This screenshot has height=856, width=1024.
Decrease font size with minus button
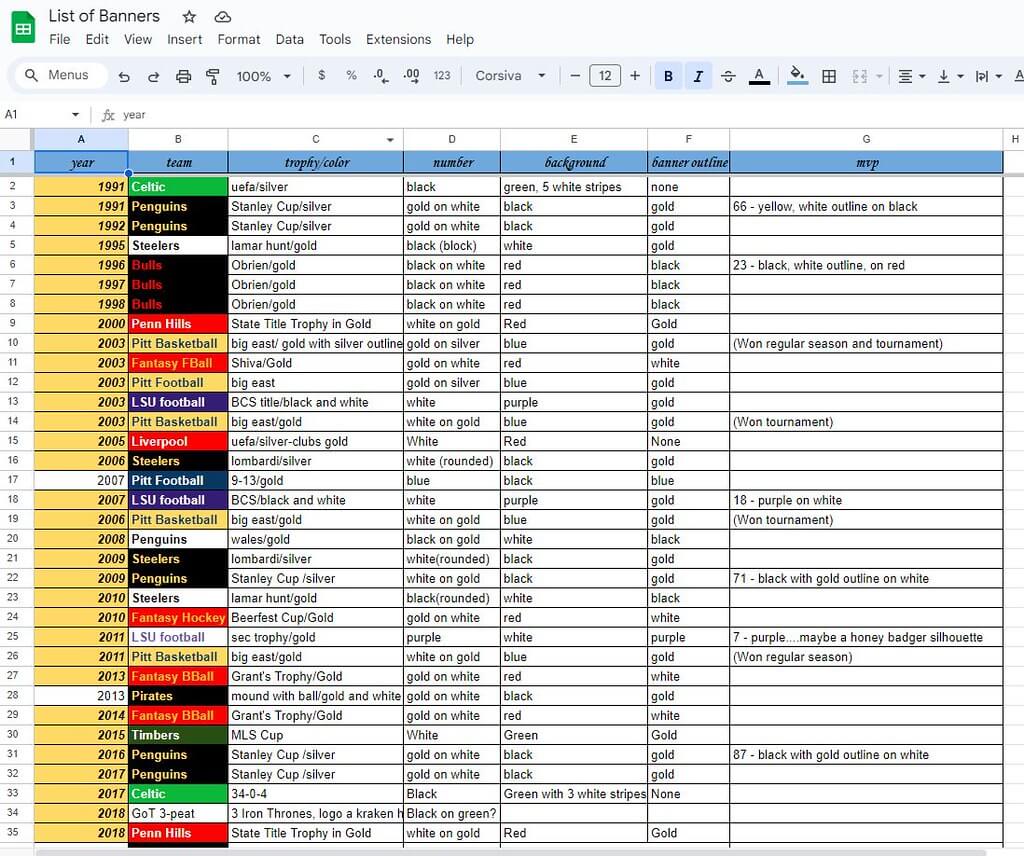point(575,76)
